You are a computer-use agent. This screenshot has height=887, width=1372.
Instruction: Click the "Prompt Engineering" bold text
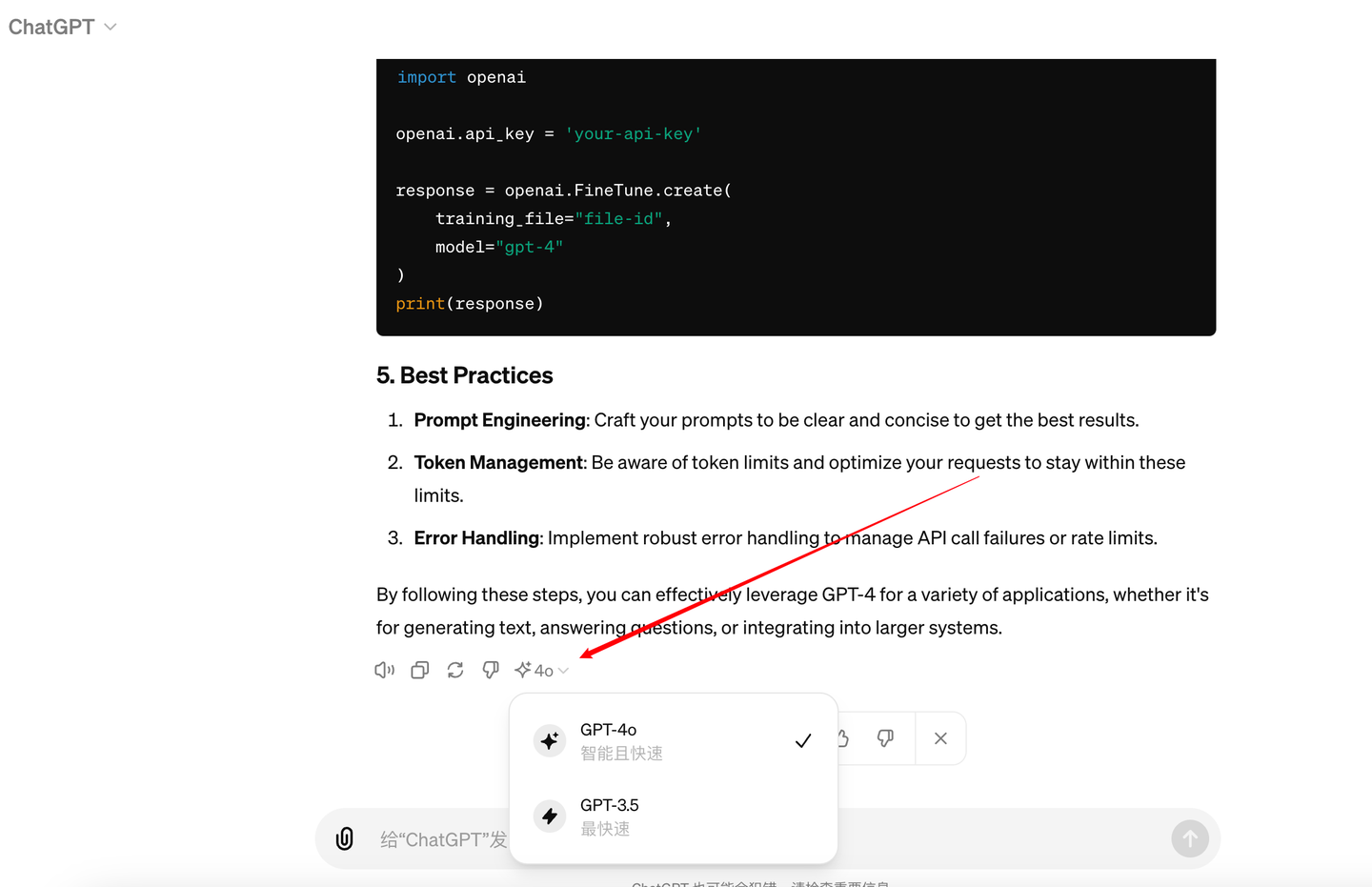499,420
